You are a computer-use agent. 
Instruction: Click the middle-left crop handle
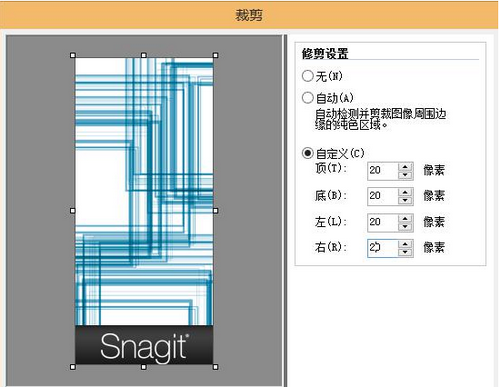73,211
